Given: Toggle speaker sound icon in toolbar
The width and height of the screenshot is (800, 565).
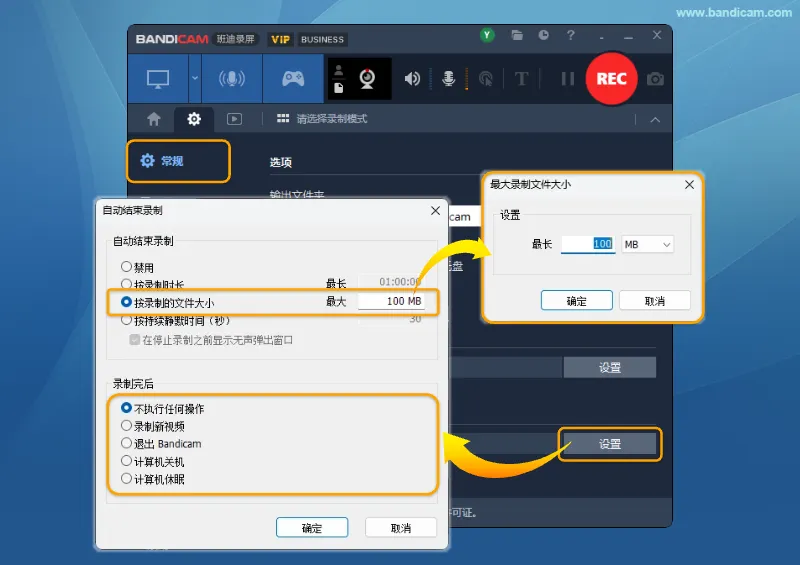Looking at the screenshot, I should pos(412,79).
